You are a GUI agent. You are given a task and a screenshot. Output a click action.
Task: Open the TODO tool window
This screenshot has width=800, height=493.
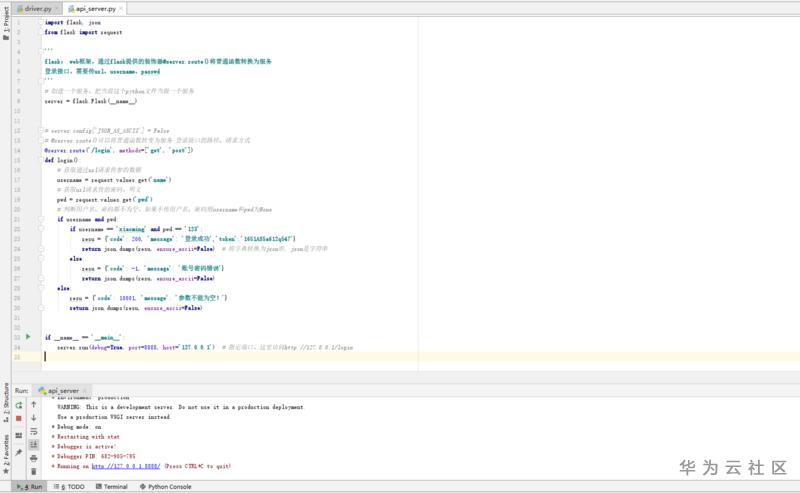[69, 487]
